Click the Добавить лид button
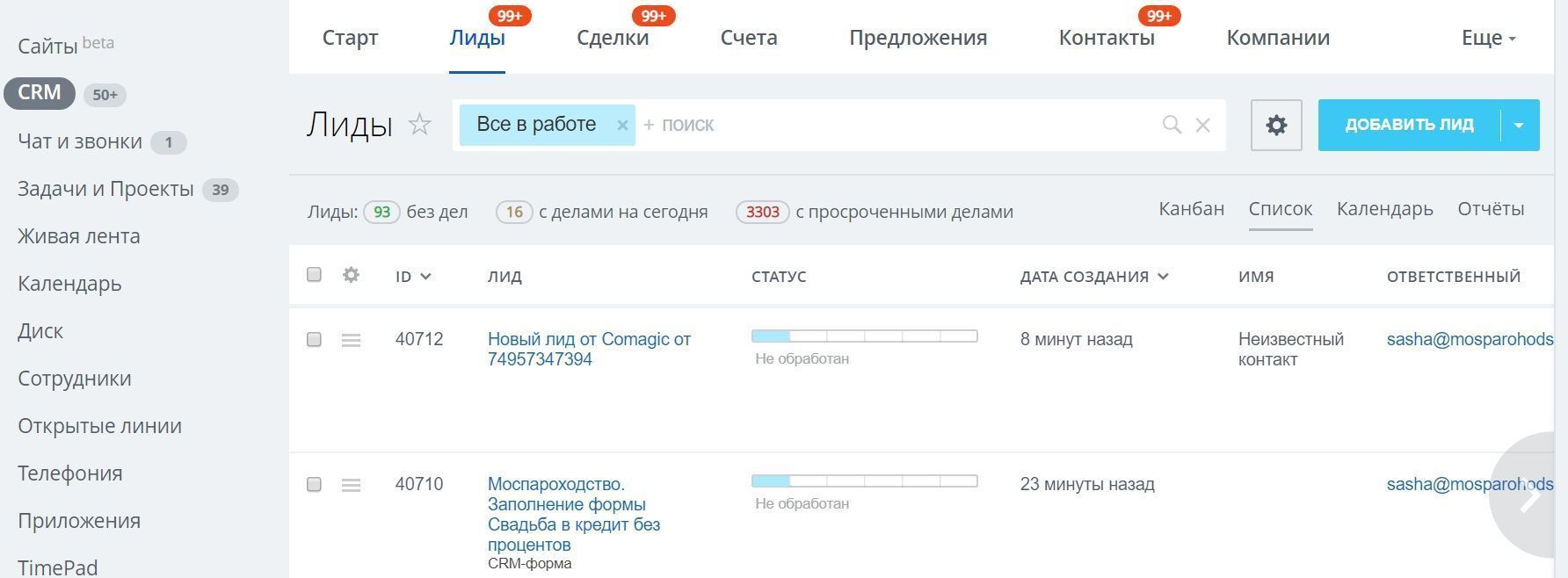This screenshot has height=578, width=1568. point(1408,125)
